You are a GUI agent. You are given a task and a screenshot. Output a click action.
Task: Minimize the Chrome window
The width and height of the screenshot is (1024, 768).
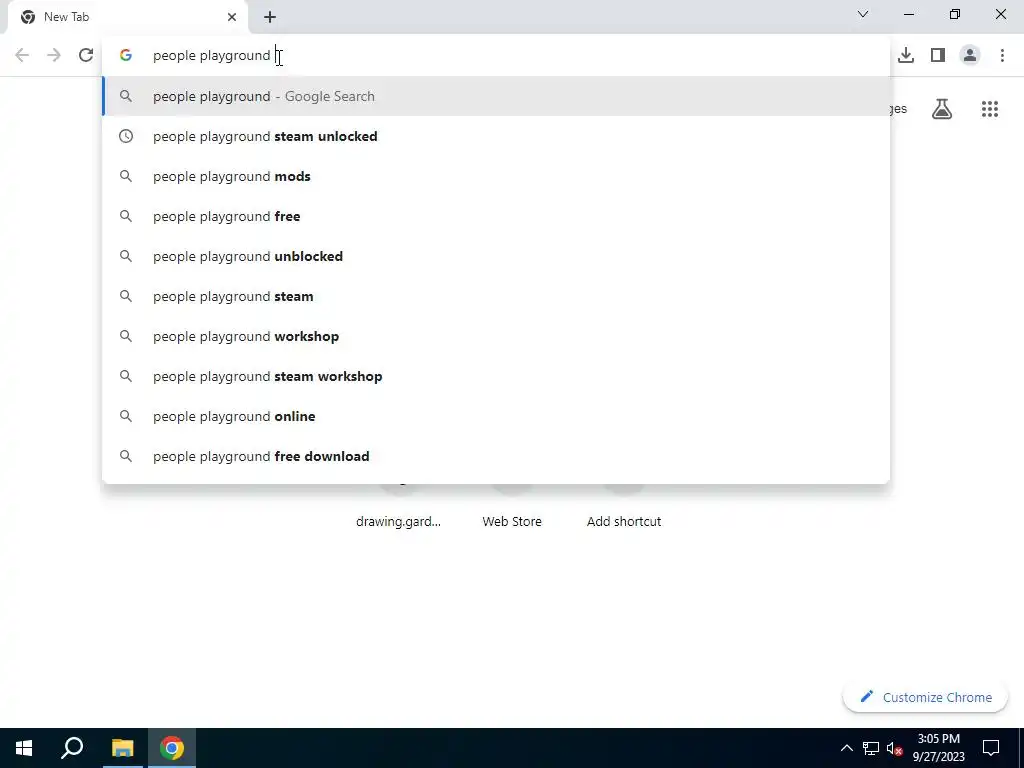pos(908,14)
